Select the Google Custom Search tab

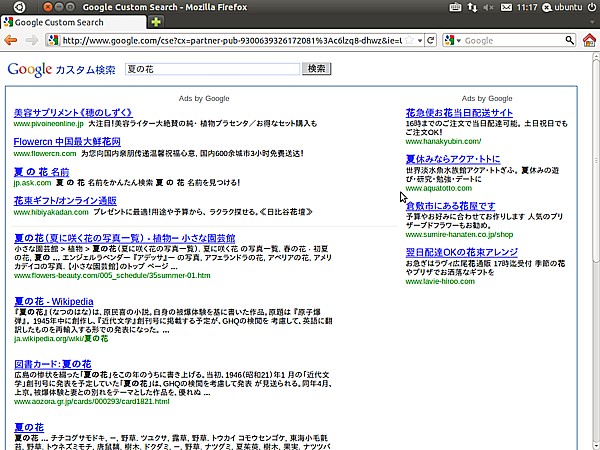(73, 22)
